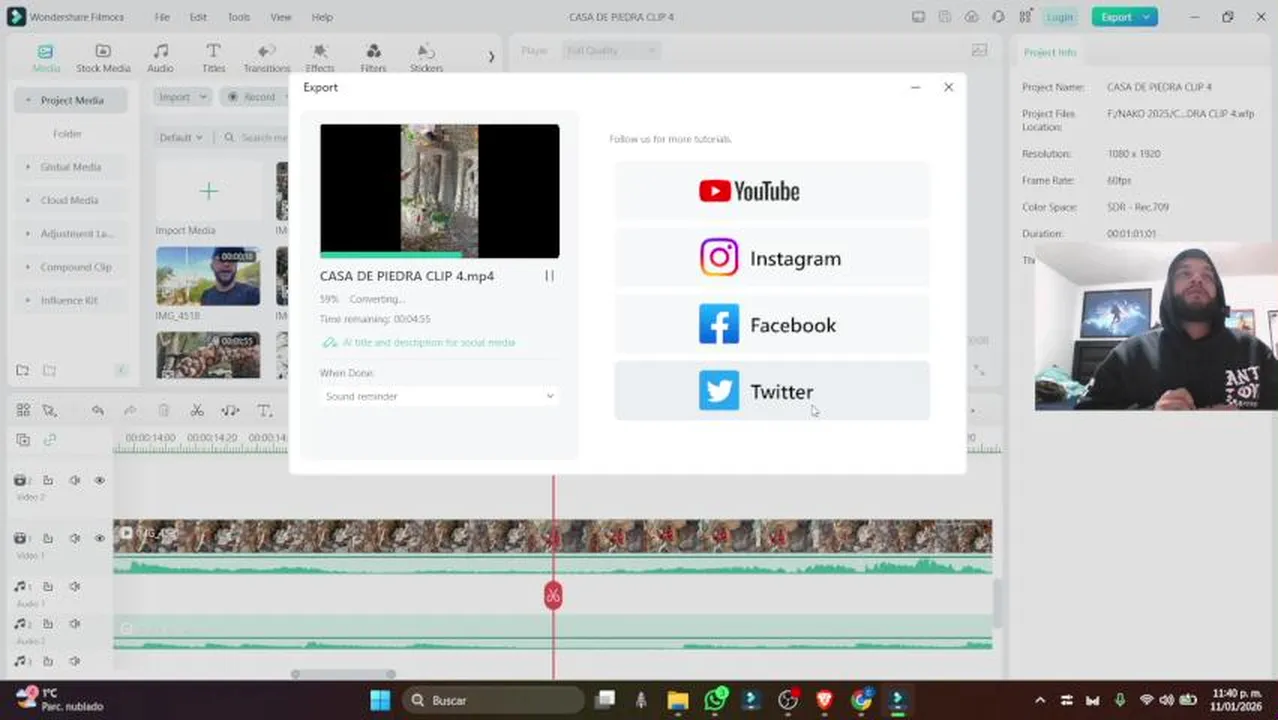Click the add track icon above track headers
1278x720 pixels.
coord(23,440)
